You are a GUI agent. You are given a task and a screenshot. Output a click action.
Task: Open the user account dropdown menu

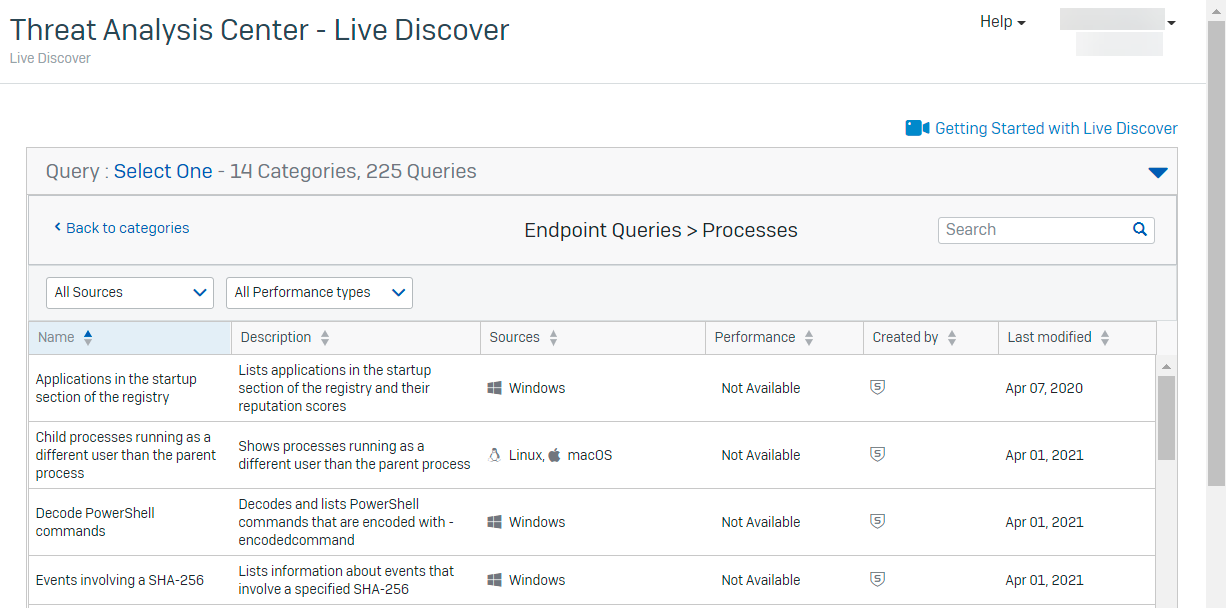coord(1171,22)
